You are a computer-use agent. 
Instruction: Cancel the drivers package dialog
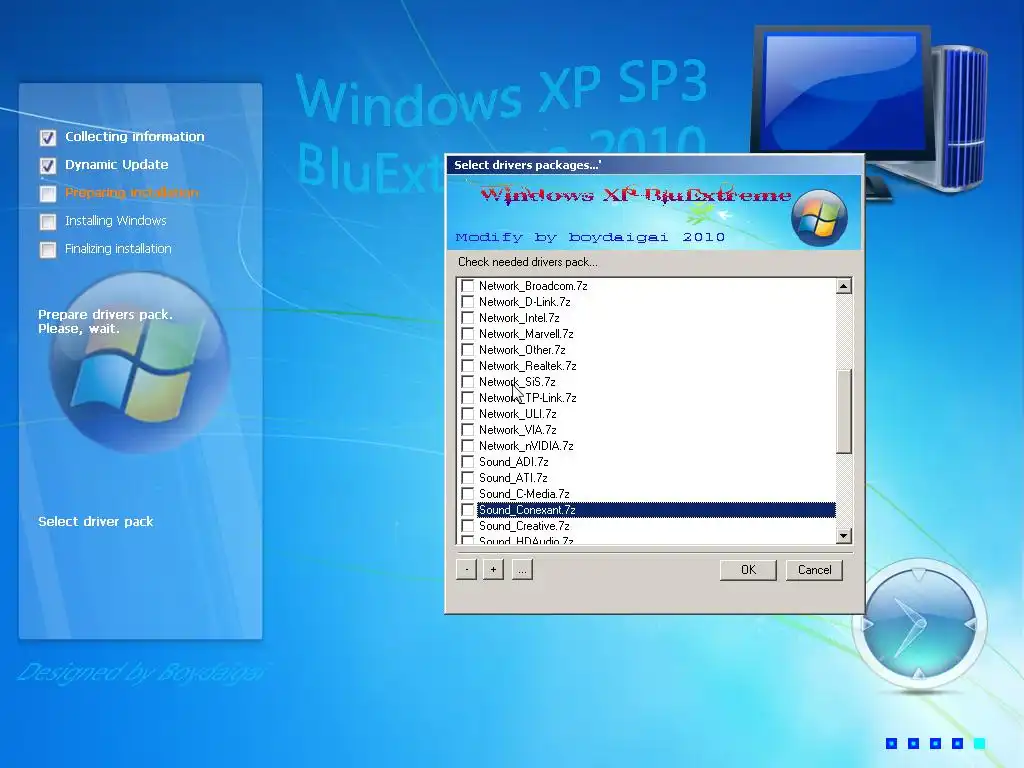(814, 570)
